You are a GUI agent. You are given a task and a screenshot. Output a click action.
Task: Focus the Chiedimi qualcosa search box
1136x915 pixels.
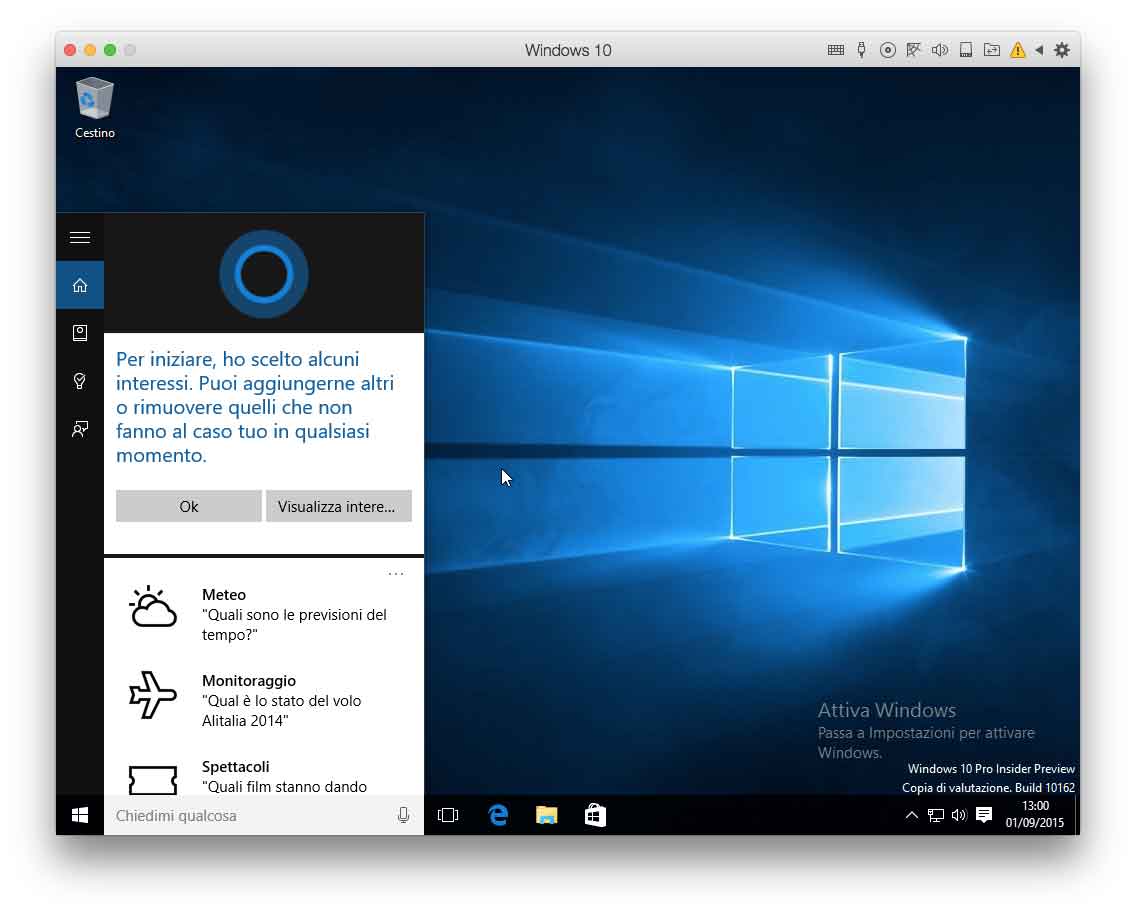[264, 816]
